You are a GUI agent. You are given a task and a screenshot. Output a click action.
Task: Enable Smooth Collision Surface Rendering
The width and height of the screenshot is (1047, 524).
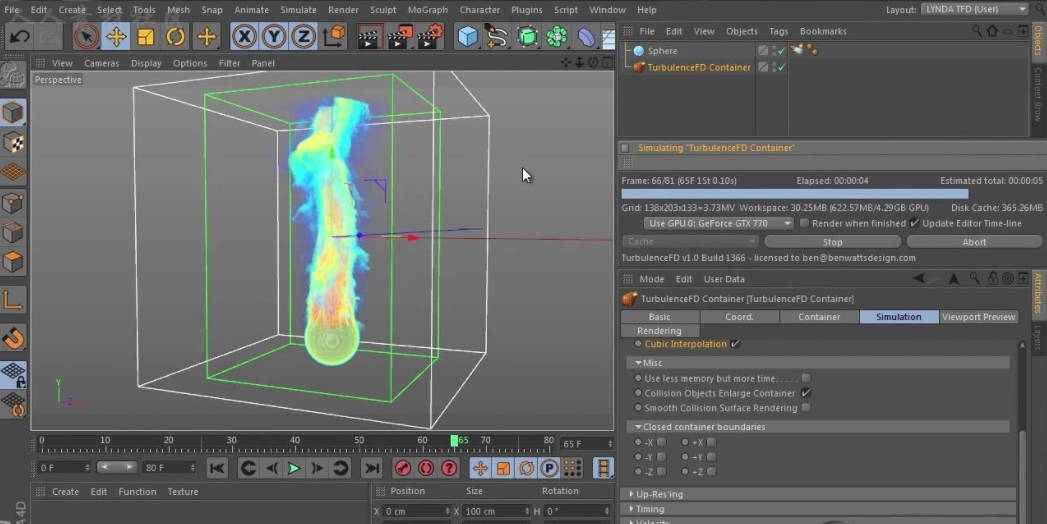click(x=806, y=408)
